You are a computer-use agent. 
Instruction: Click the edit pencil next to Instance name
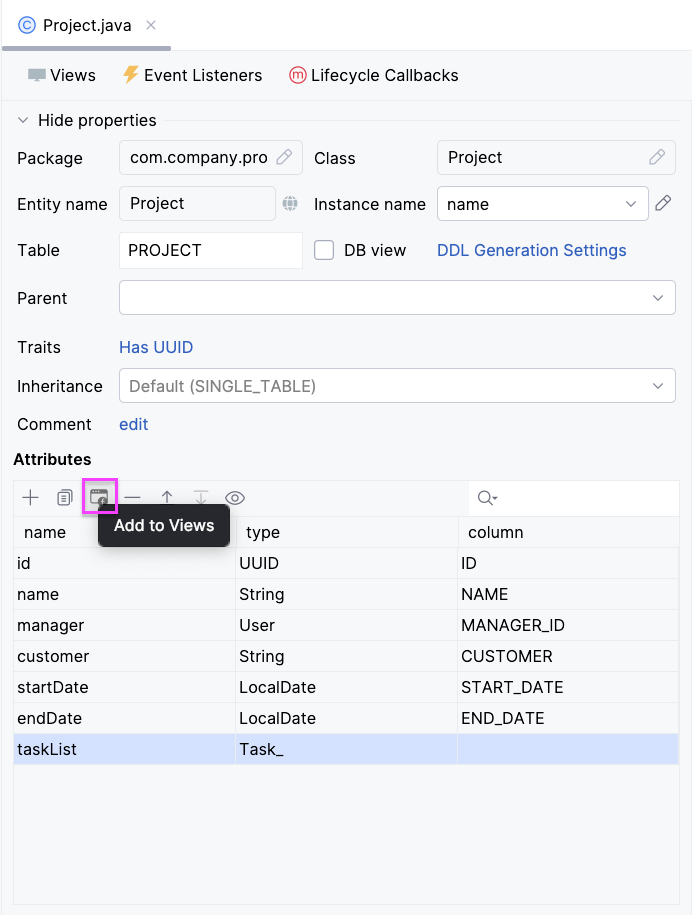click(x=662, y=204)
